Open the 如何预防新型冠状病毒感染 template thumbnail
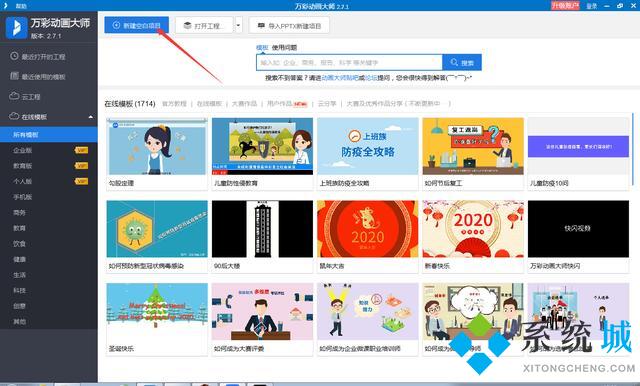 (x=157, y=229)
